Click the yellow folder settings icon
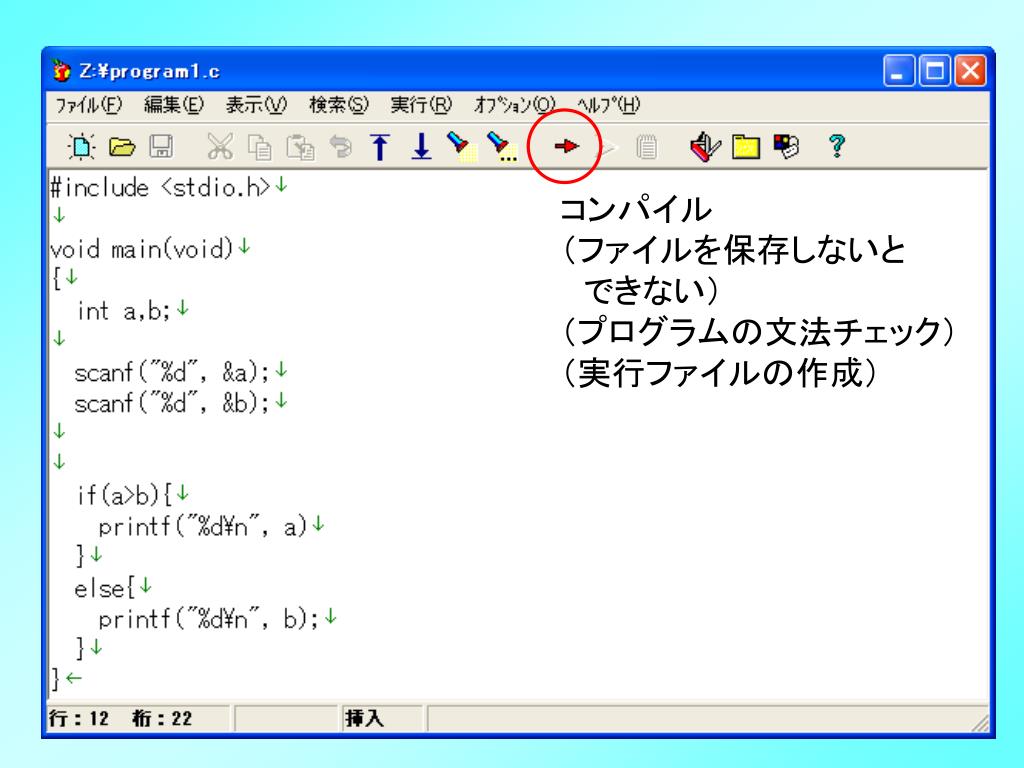Viewport: 1024px width, 768px height. pyautogui.click(x=746, y=147)
